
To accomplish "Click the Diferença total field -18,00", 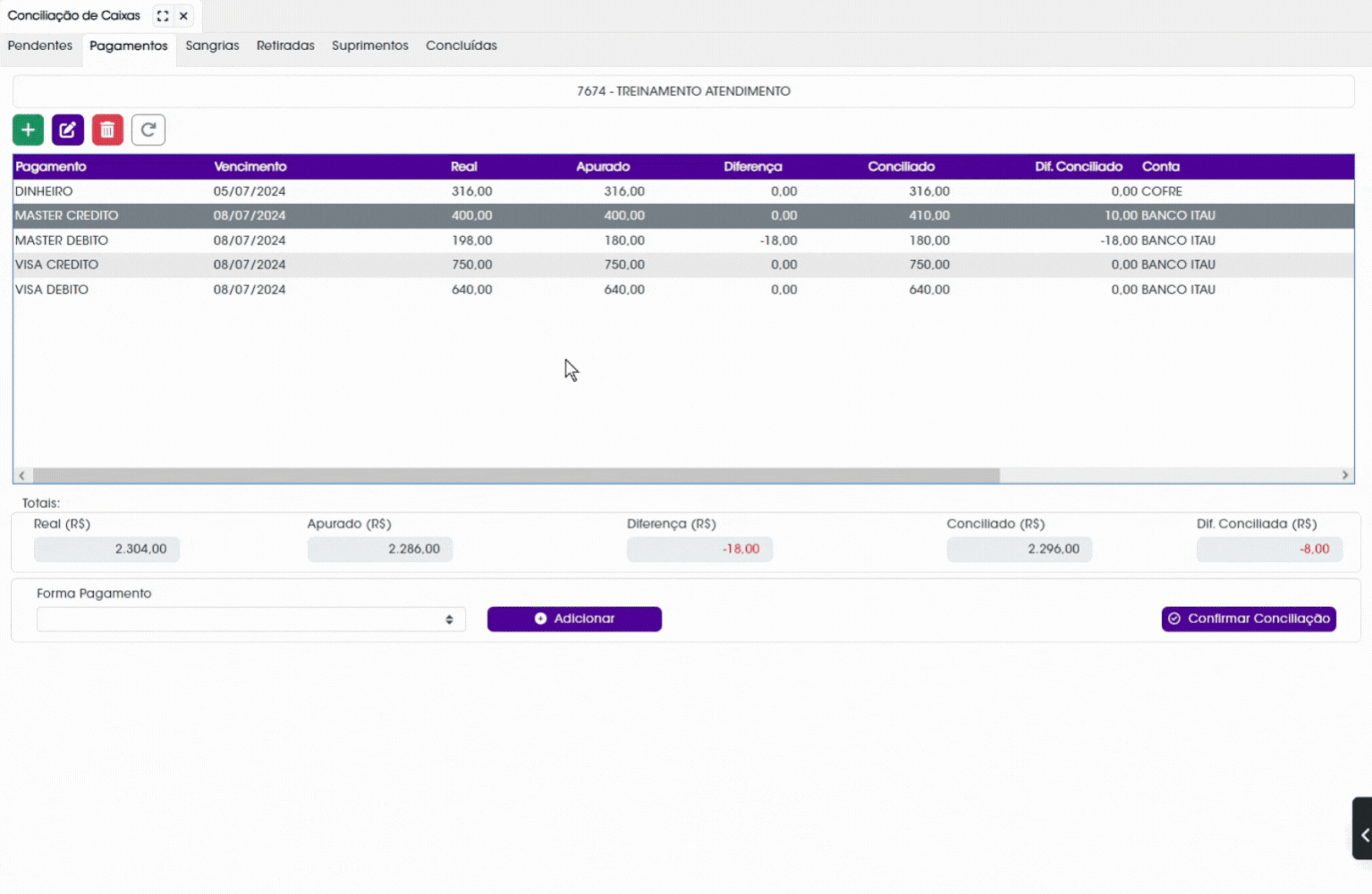I will (x=699, y=549).
